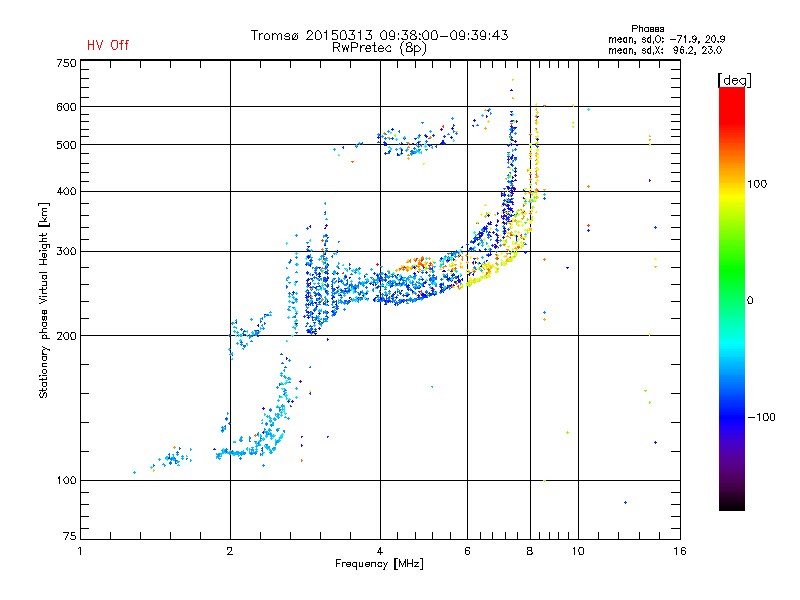This screenshot has width=800, height=600.
Task: Click the x-axis label '16'
Action: (680, 551)
